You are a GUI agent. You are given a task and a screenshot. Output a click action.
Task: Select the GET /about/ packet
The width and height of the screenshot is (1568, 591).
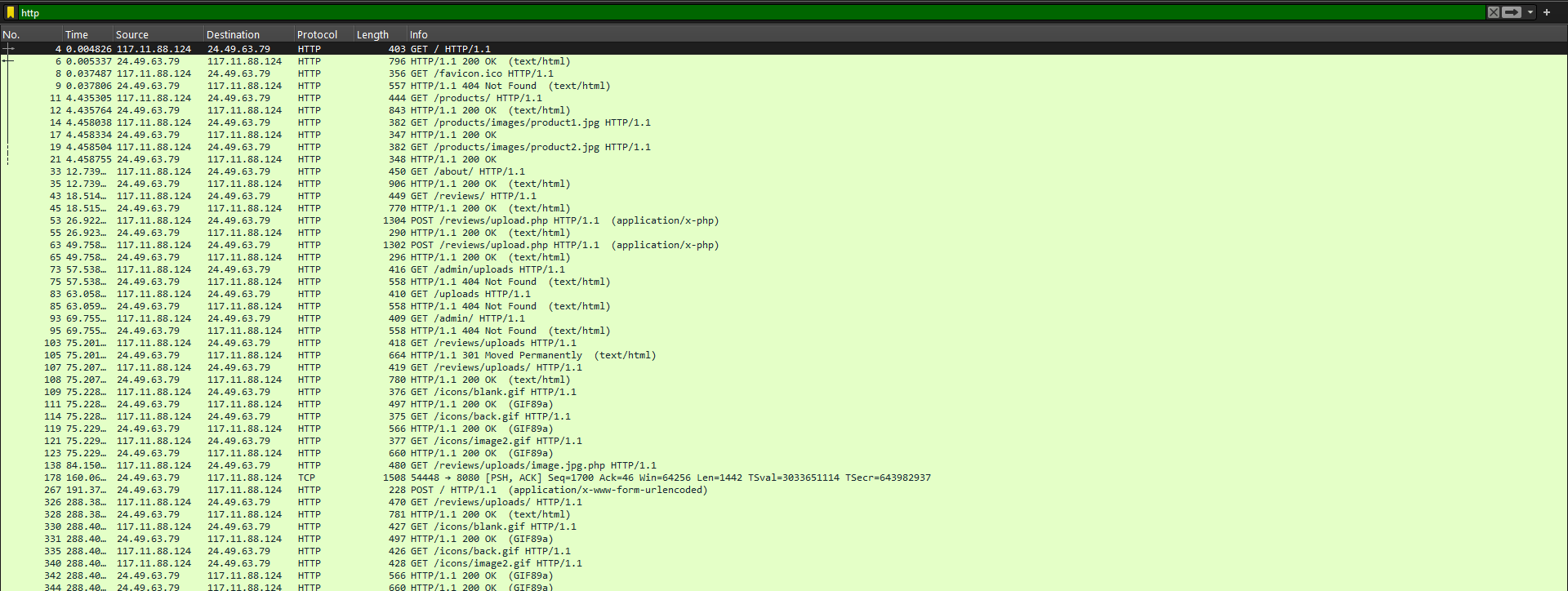point(784,171)
